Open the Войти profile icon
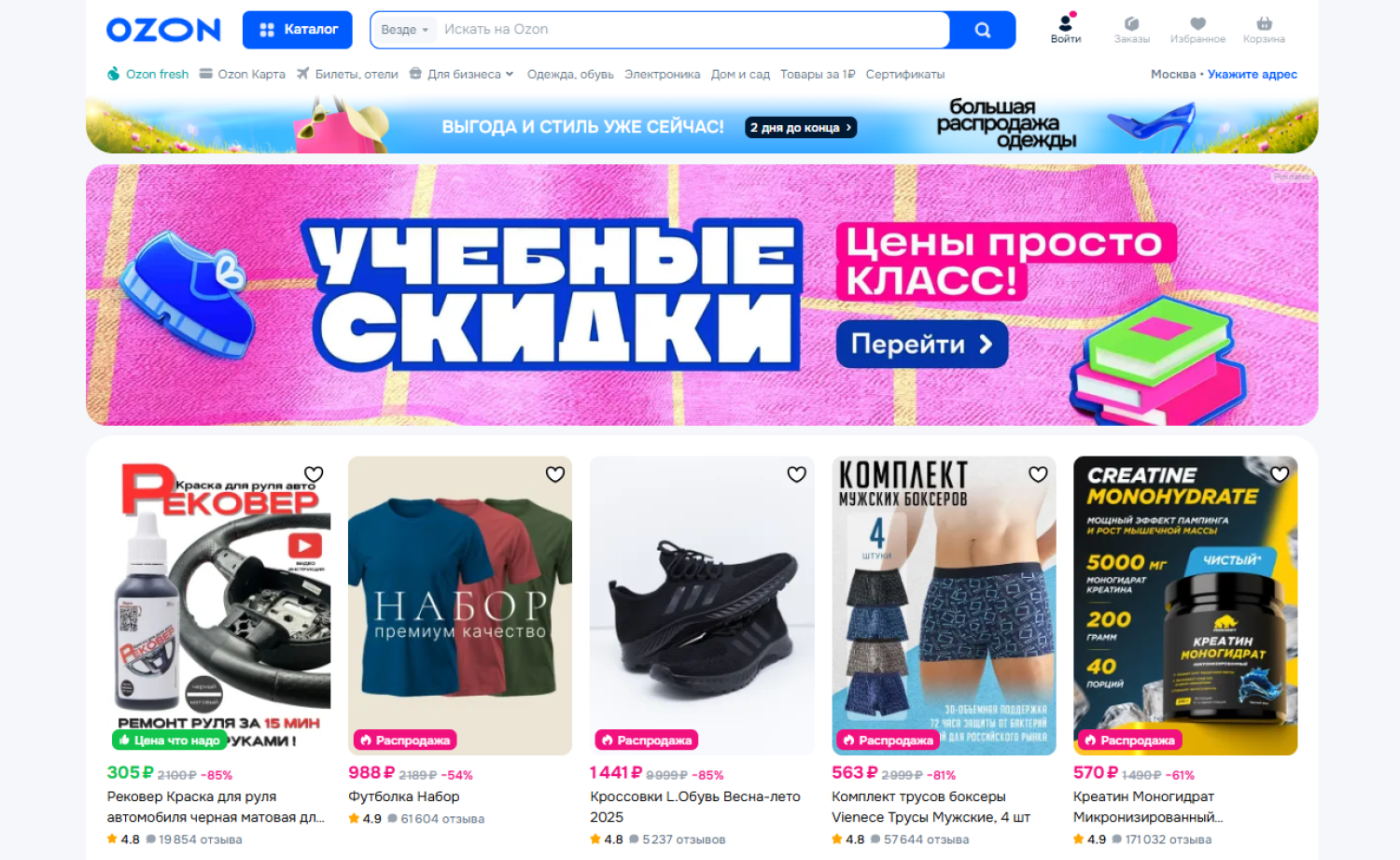1400x860 pixels. pyautogui.click(x=1065, y=28)
